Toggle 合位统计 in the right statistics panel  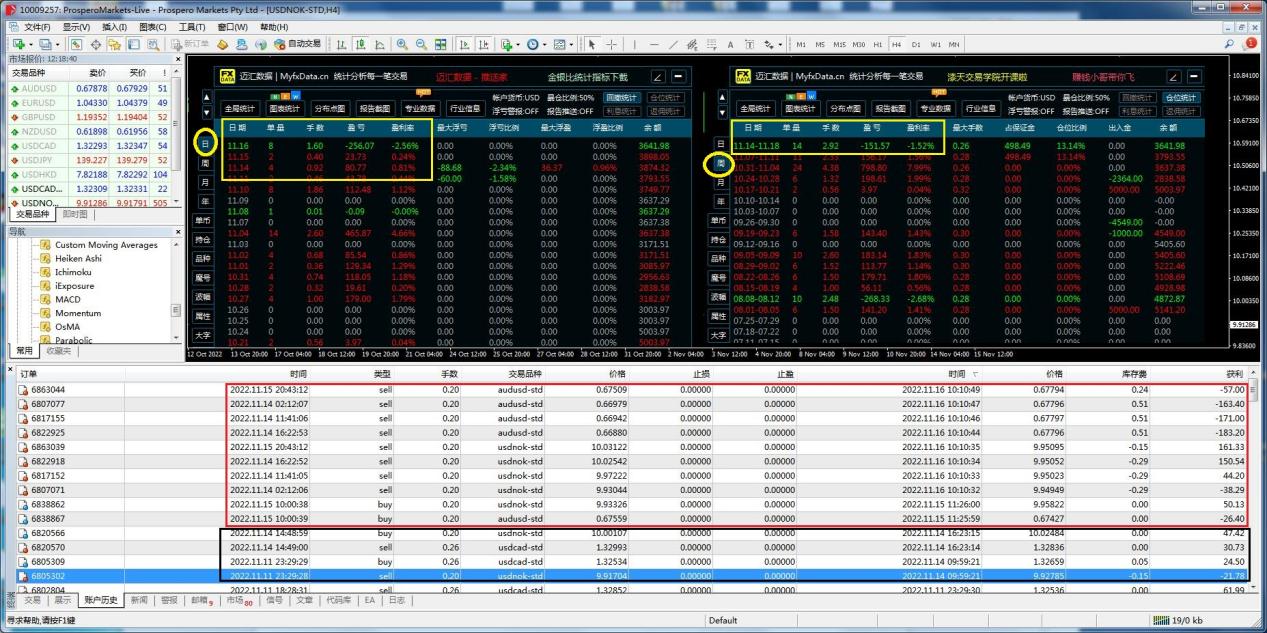coord(1180,97)
